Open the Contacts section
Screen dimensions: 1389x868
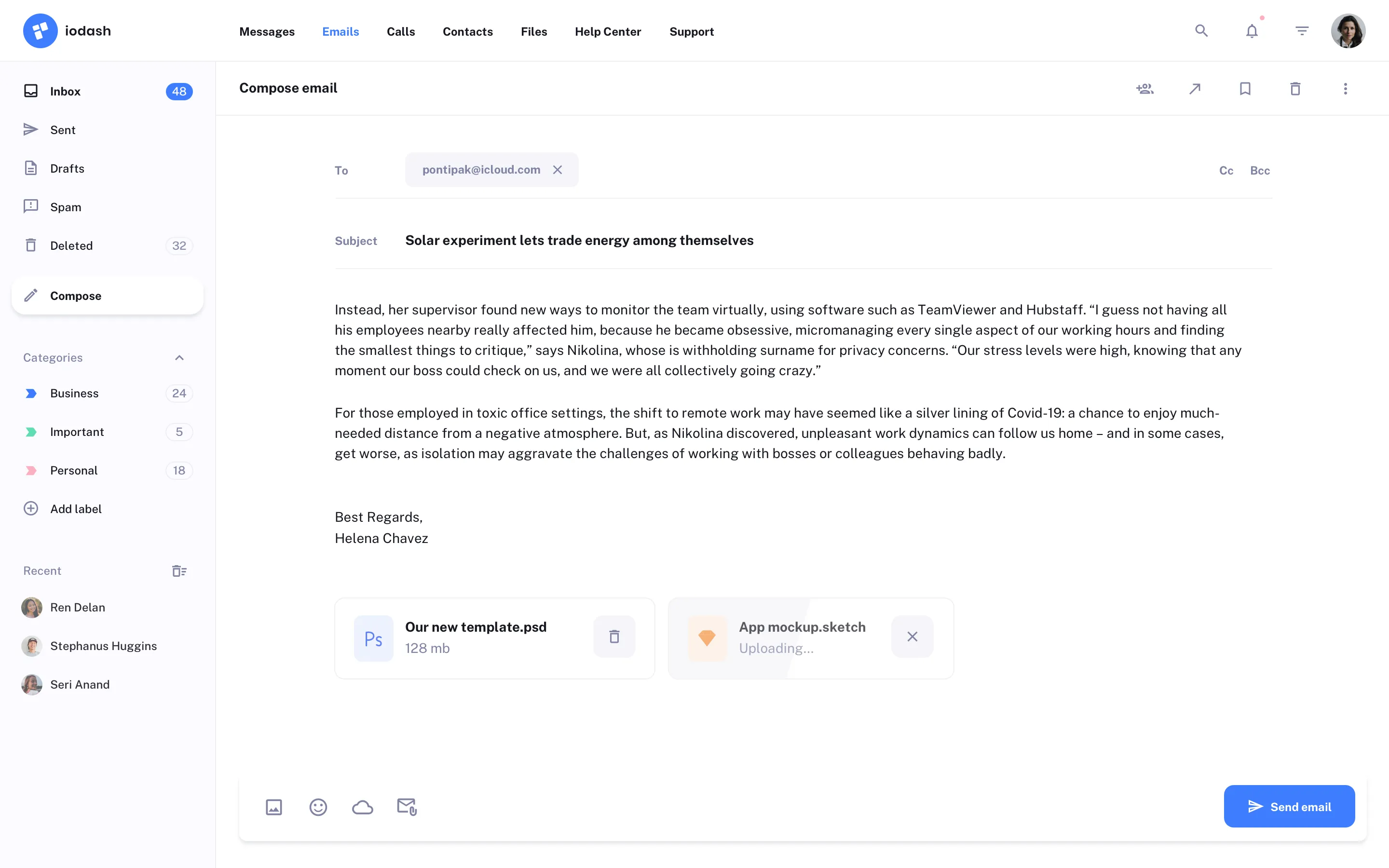click(467, 31)
